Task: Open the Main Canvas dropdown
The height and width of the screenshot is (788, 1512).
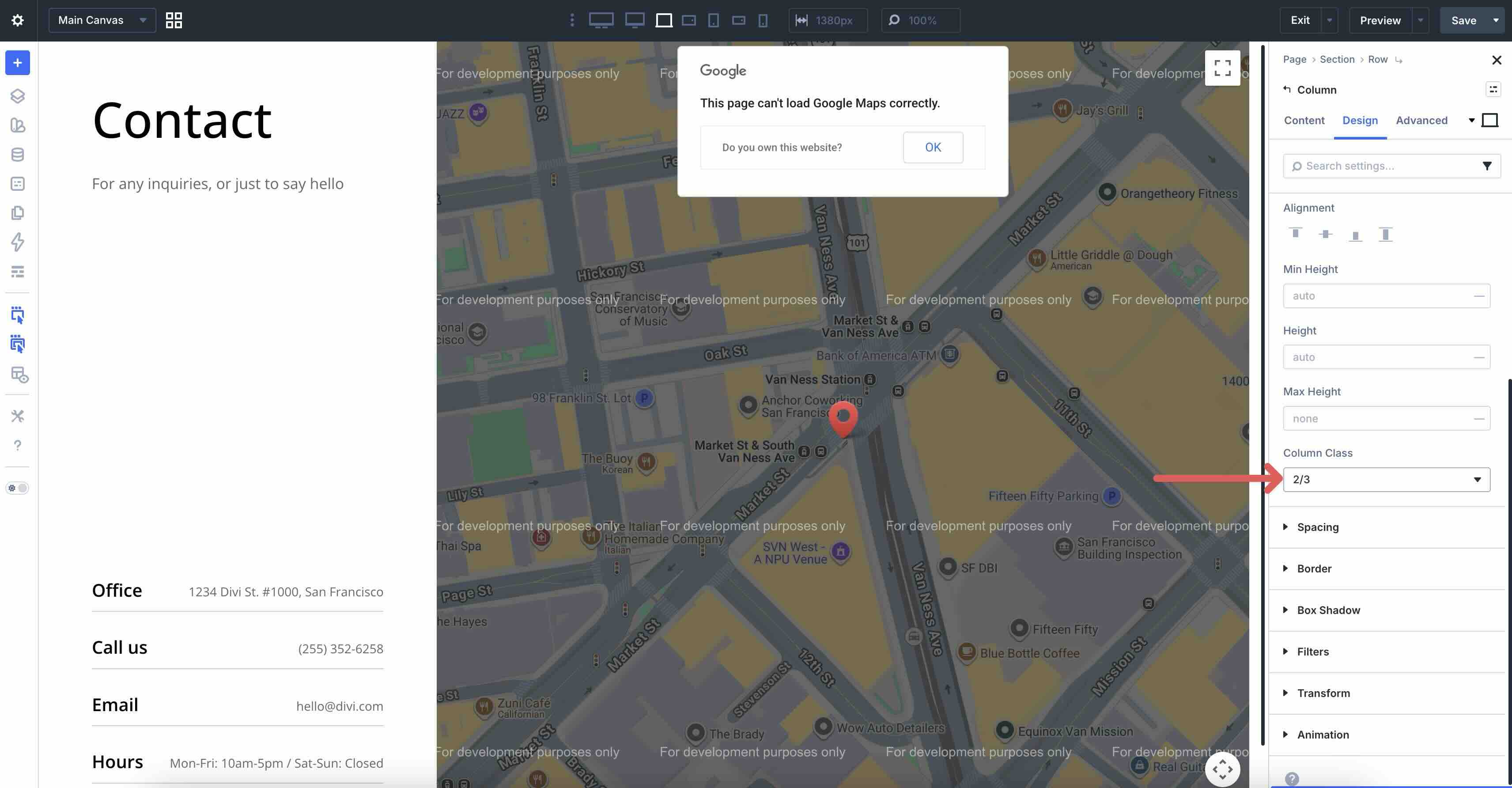Action: click(x=101, y=20)
